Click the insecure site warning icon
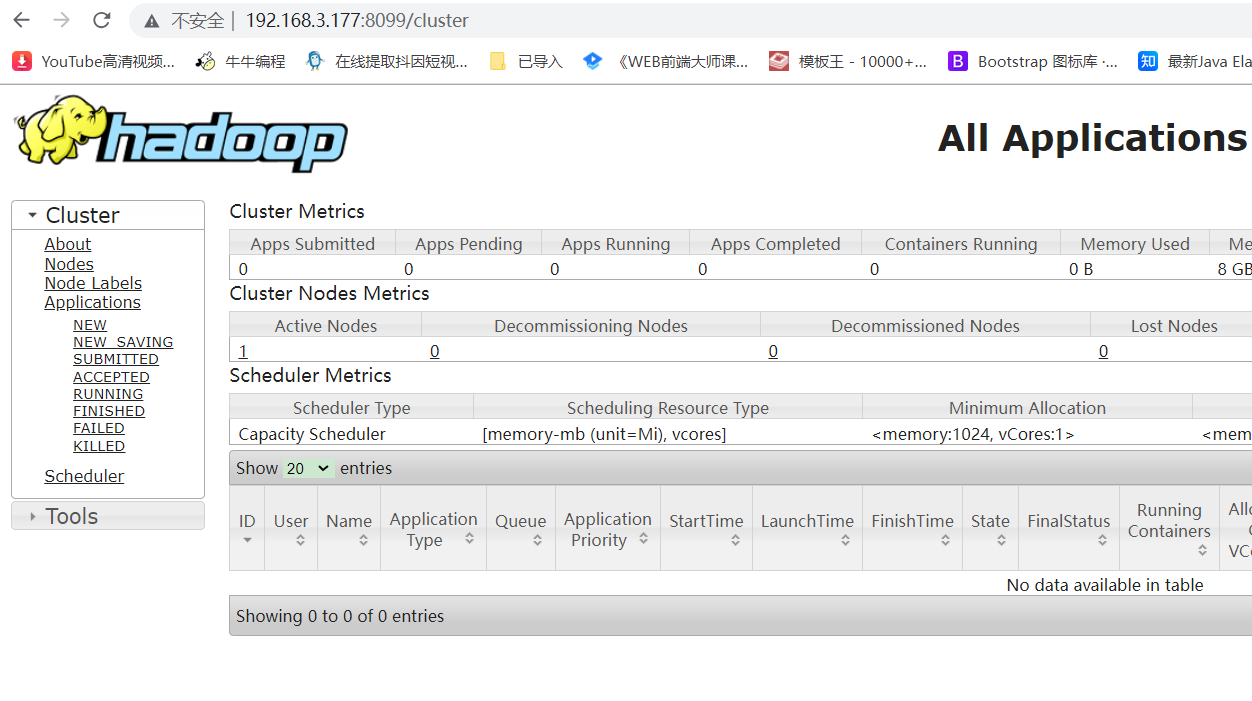 click(x=152, y=20)
